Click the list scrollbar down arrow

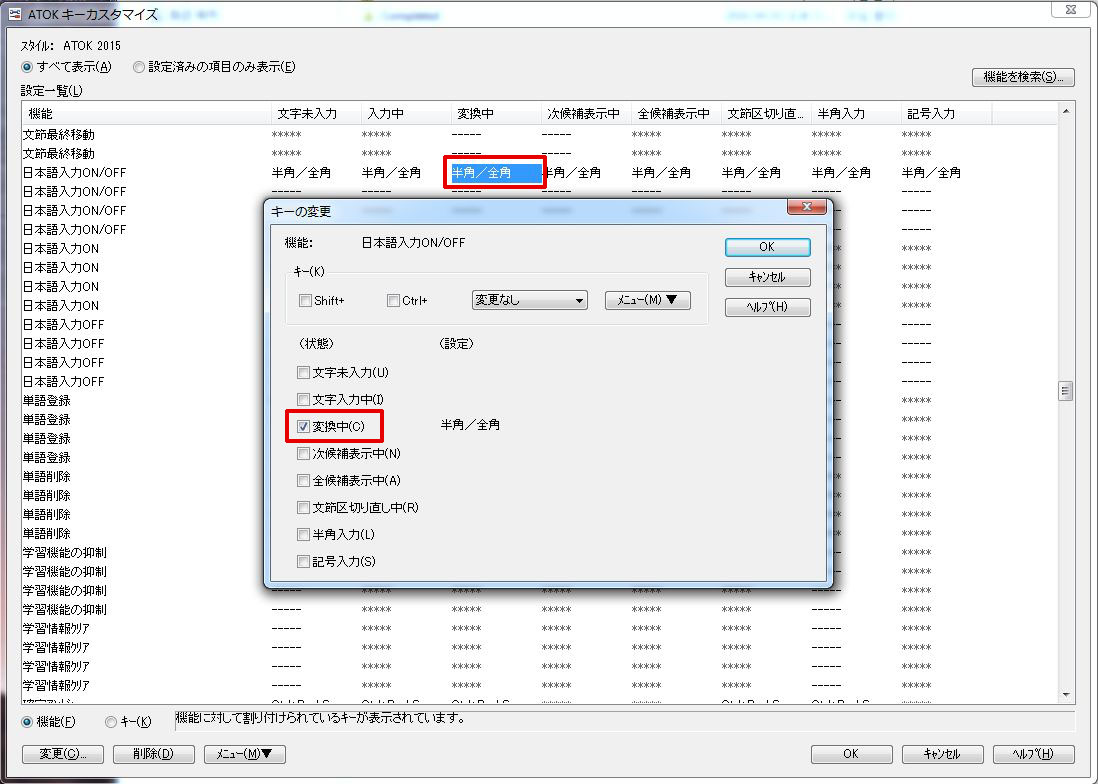1066,695
